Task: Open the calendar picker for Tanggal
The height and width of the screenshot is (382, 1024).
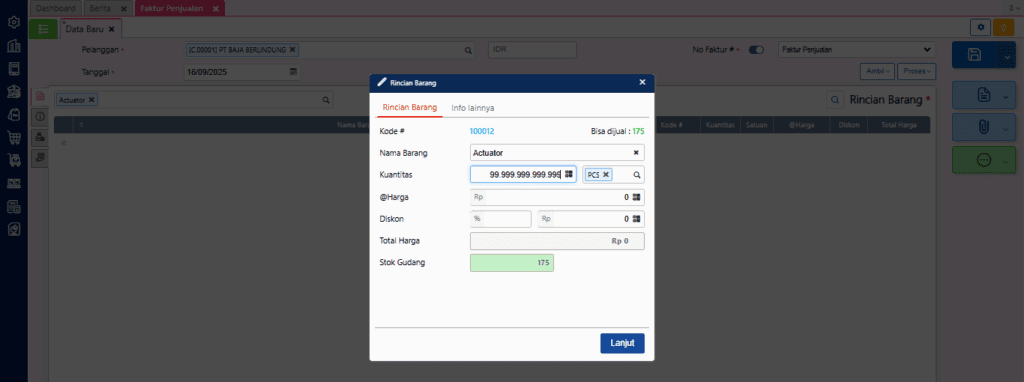Action: point(293,71)
